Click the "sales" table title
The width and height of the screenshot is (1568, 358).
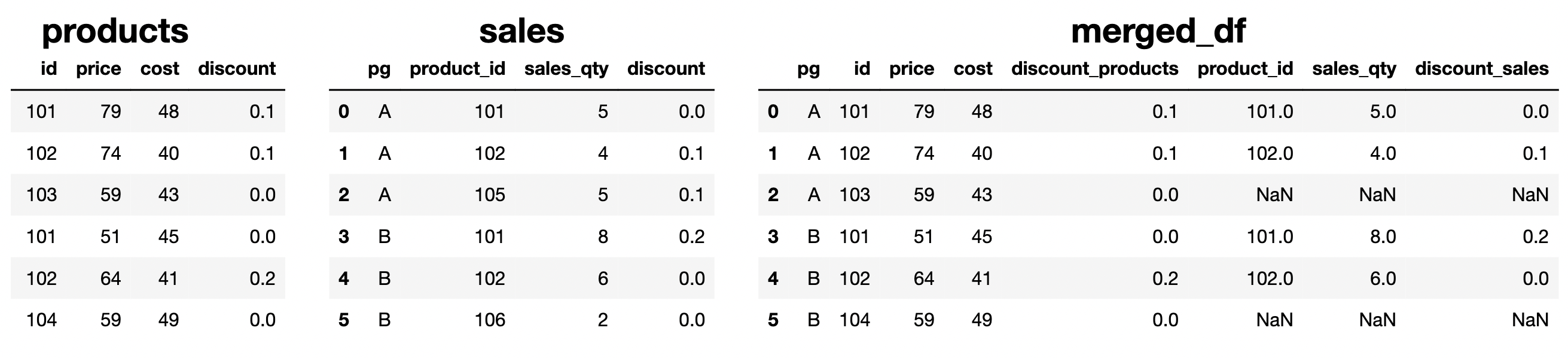521,31
